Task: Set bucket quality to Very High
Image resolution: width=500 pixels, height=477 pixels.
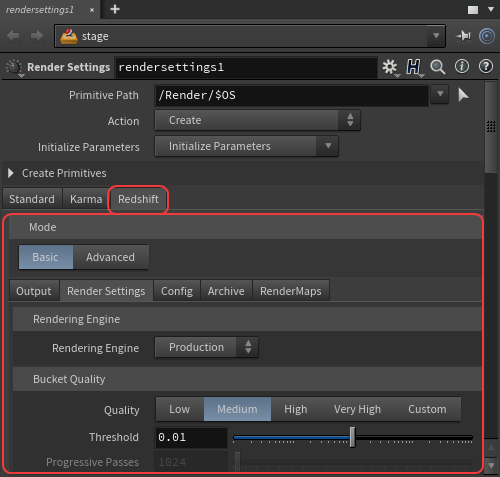Action: point(357,409)
